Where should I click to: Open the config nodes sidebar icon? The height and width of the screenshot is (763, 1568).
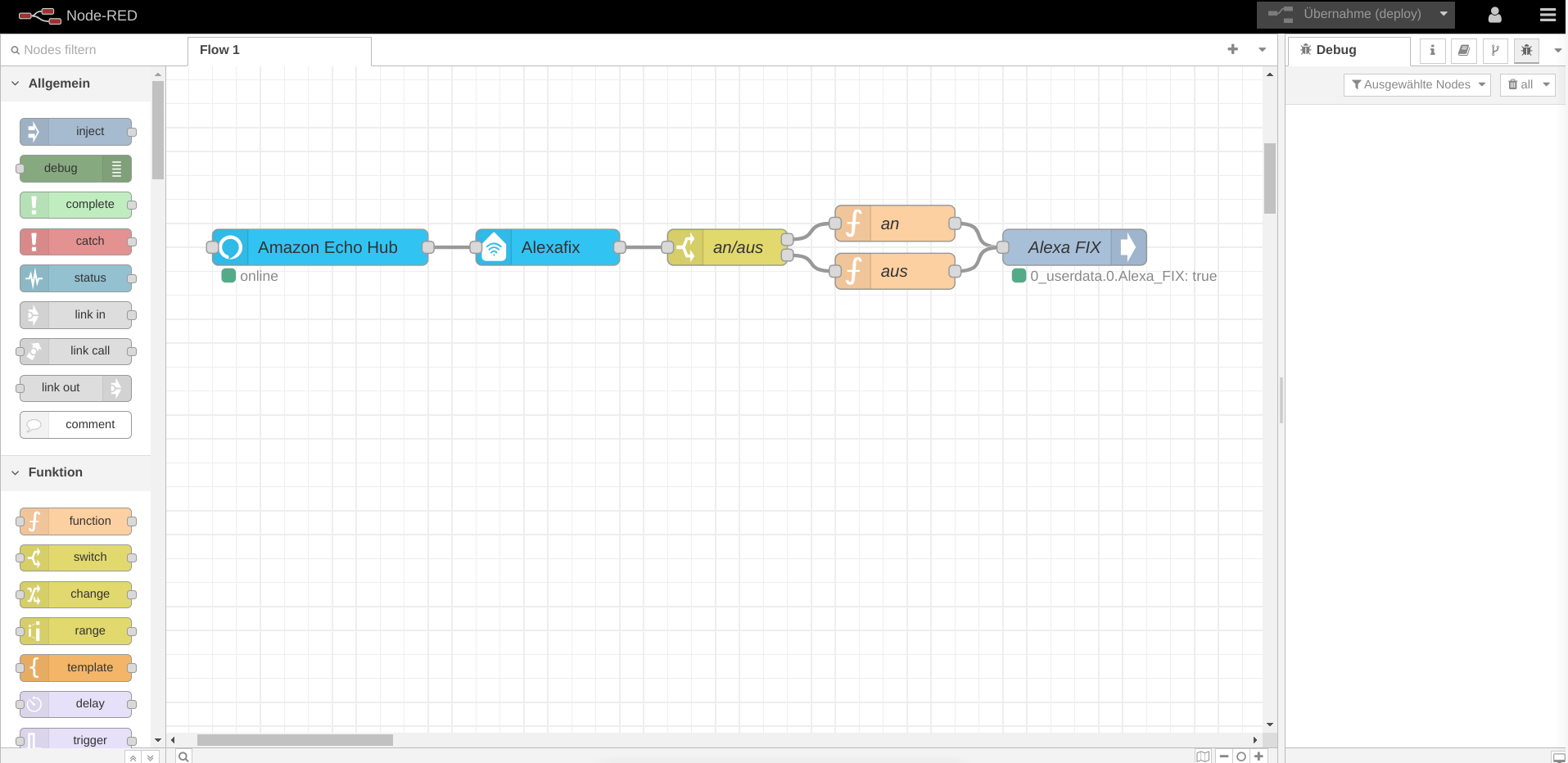pos(1495,51)
